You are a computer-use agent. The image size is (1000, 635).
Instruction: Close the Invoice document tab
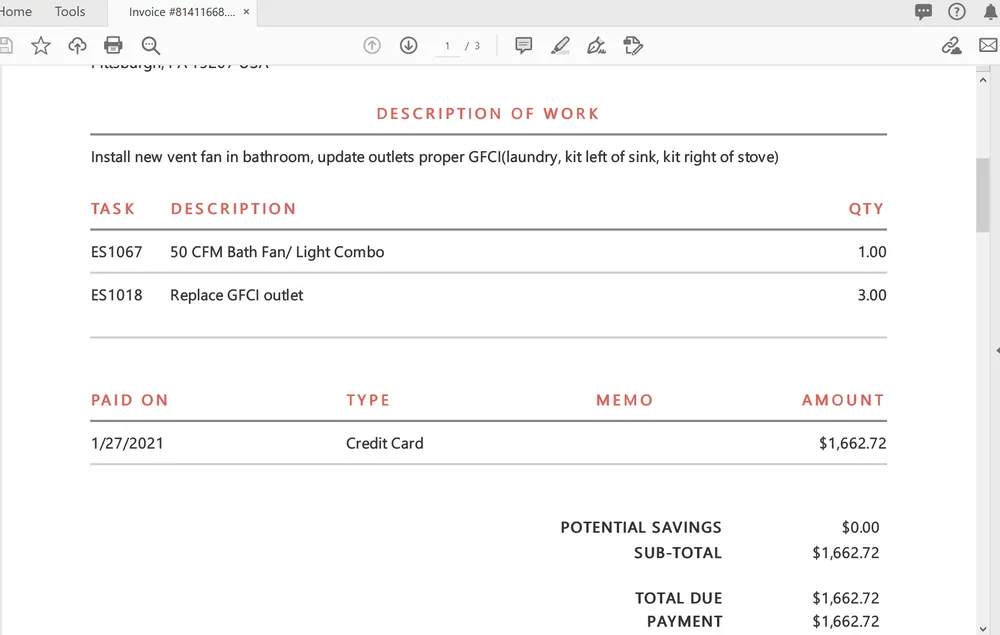pos(246,12)
